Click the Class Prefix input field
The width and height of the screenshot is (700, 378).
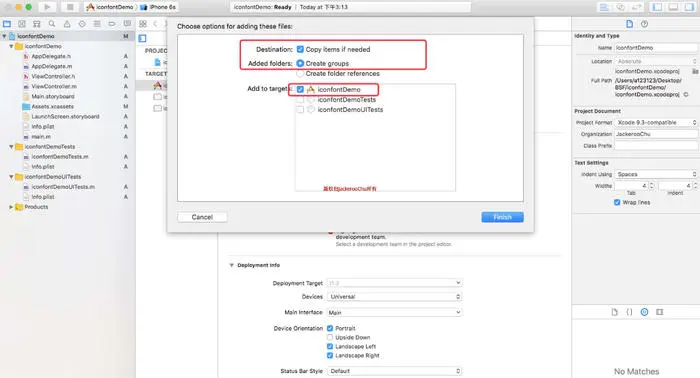(x=656, y=145)
